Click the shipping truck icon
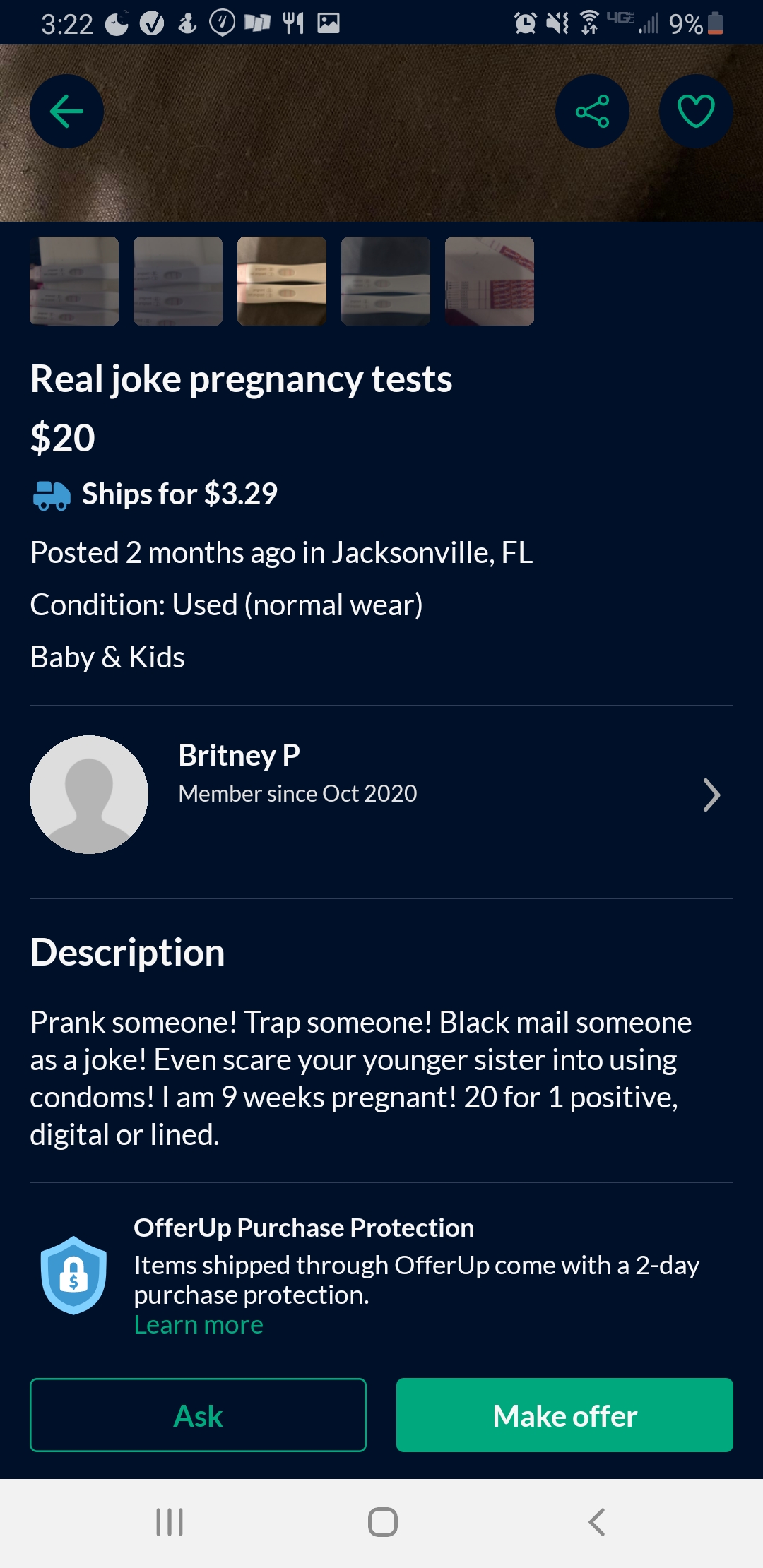Viewport: 763px width, 1568px height. pos(52,495)
